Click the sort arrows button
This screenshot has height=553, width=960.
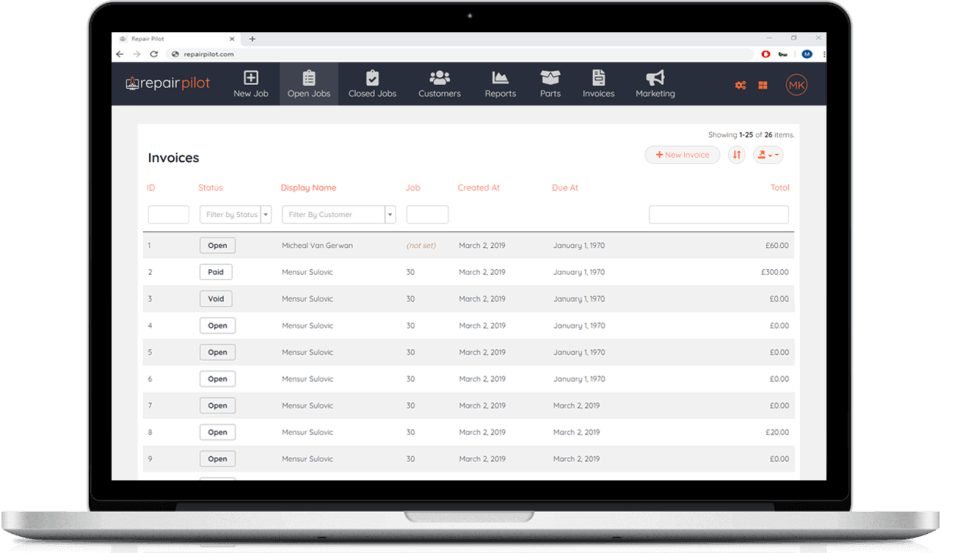[x=737, y=155]
